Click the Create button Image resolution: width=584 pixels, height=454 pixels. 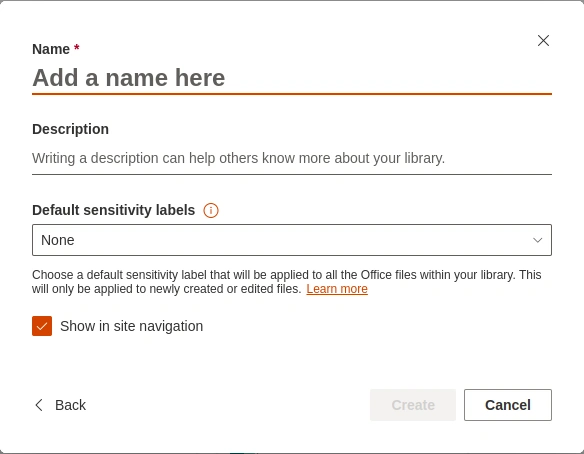point(413,405)
